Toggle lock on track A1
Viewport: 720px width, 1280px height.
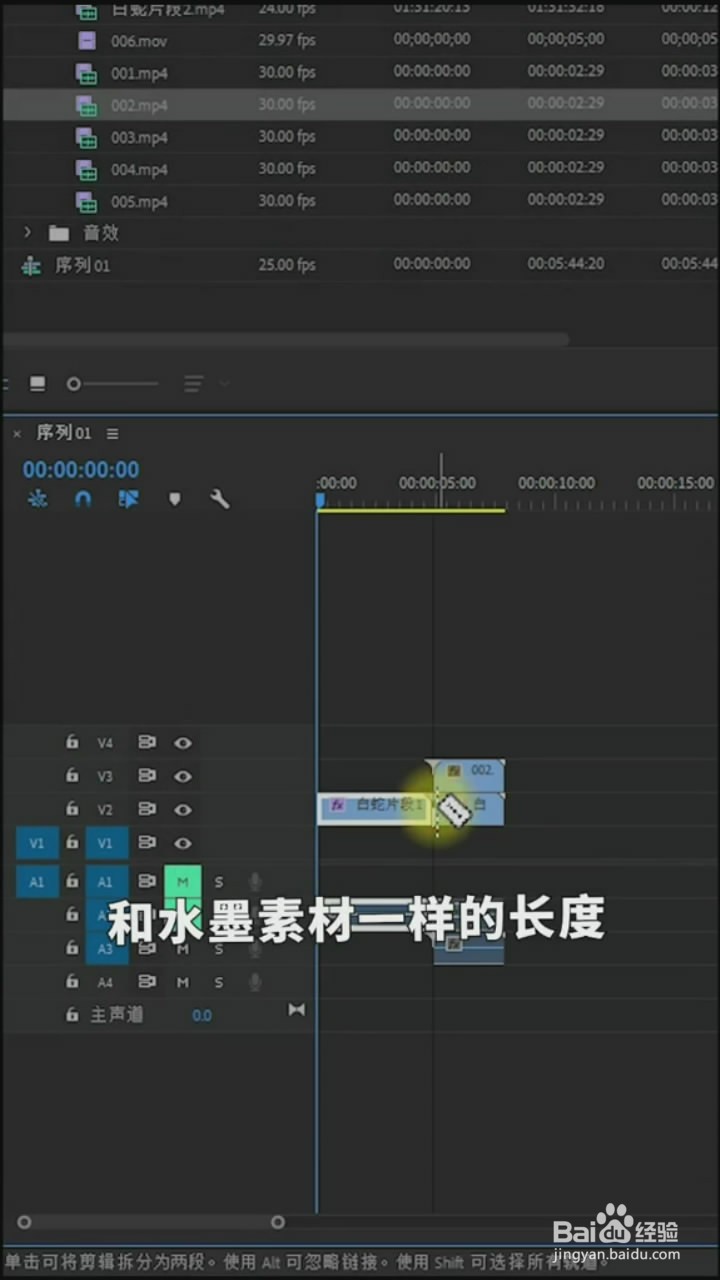[71, 881]
